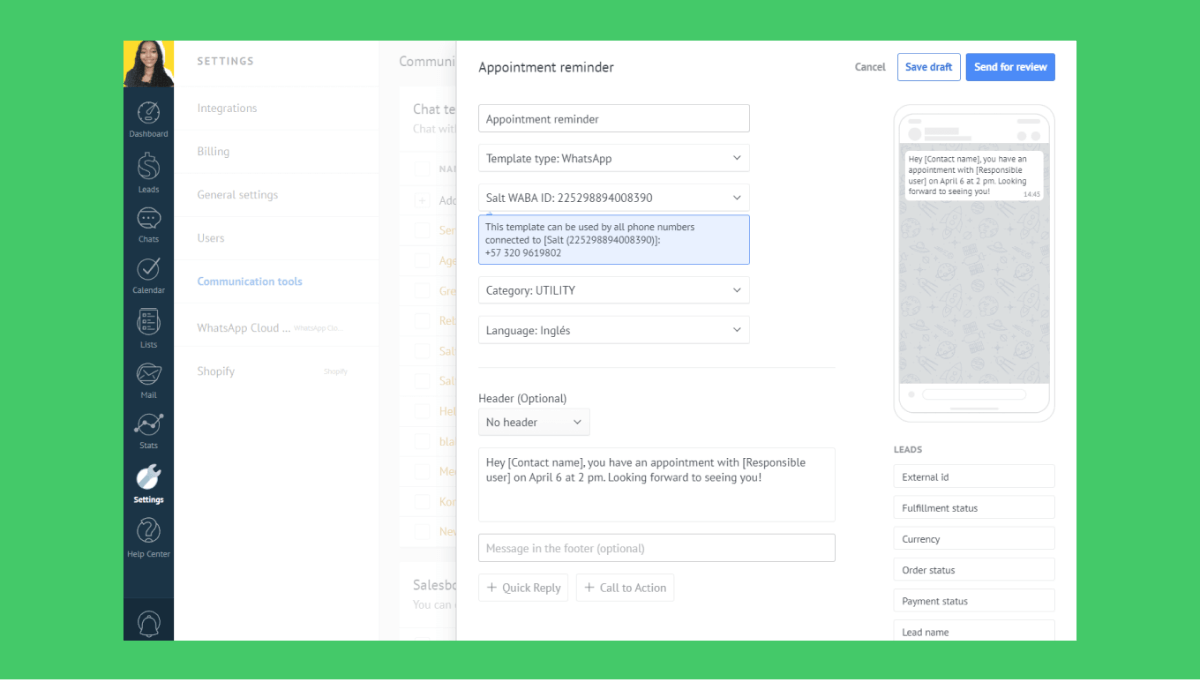1200x680 pixels.
Task: Click the Send for review button
Action: pos(1010,67)
